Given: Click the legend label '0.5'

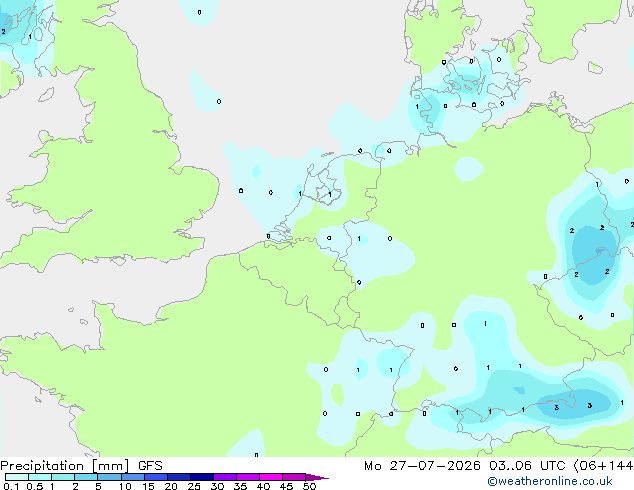Looking at the screenshot, I should (x=34, y=486).
